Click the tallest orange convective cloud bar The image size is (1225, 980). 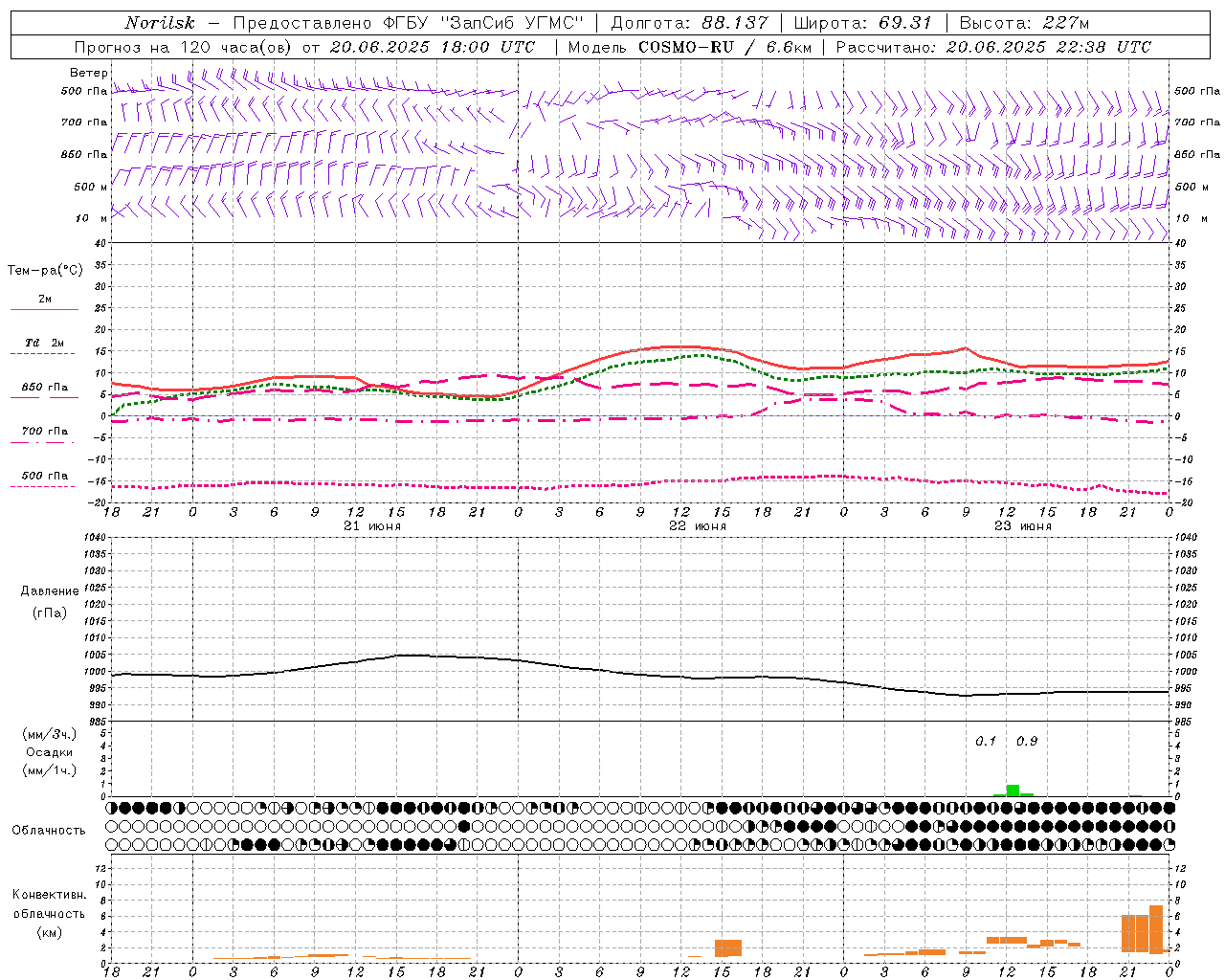click(x=1156, y=929)
